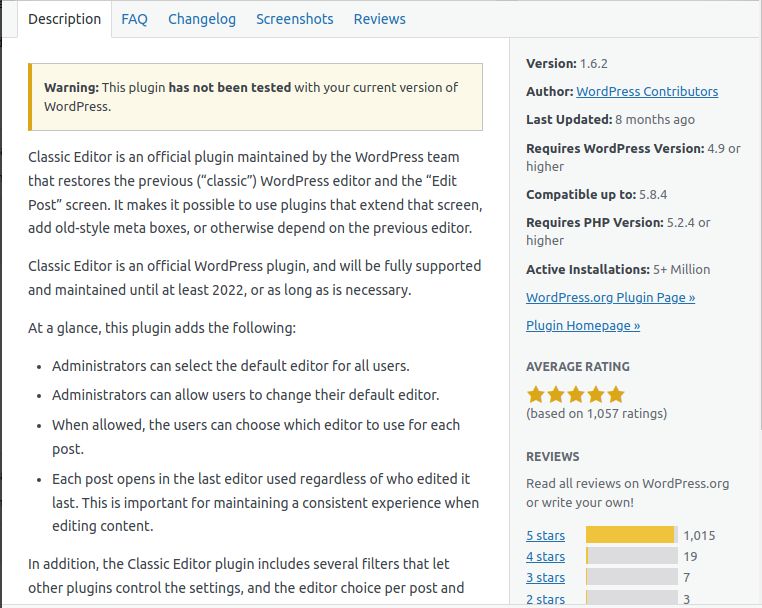Click the 19 four-star count

690,556
